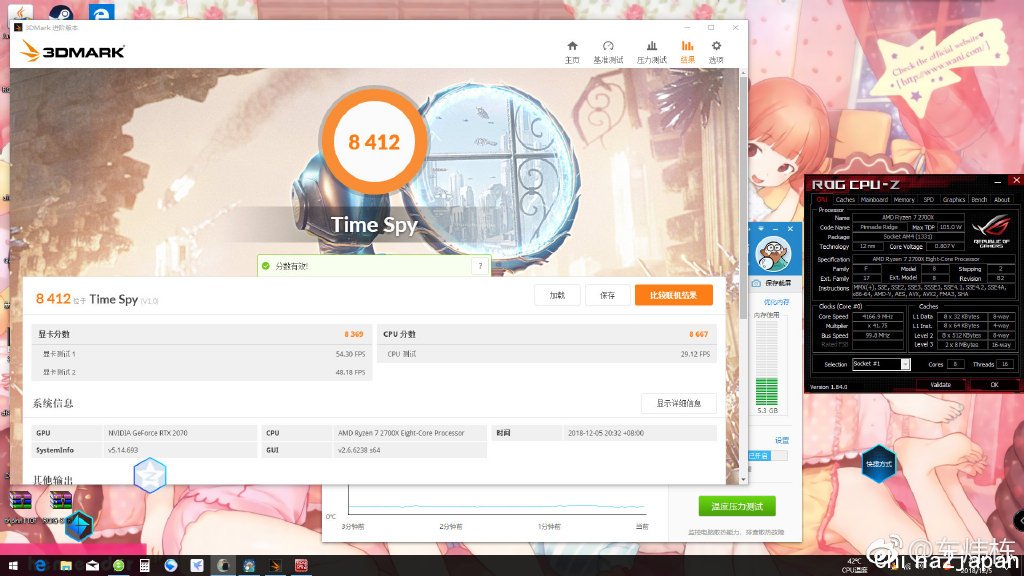Click the CPU 分数 score row
Image resolution: width=1024 pixels, height=576 pixels.
(x=547, y=334)
